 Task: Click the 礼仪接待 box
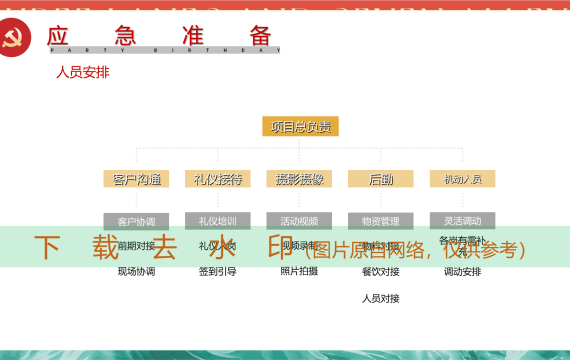tap(218, 179)
